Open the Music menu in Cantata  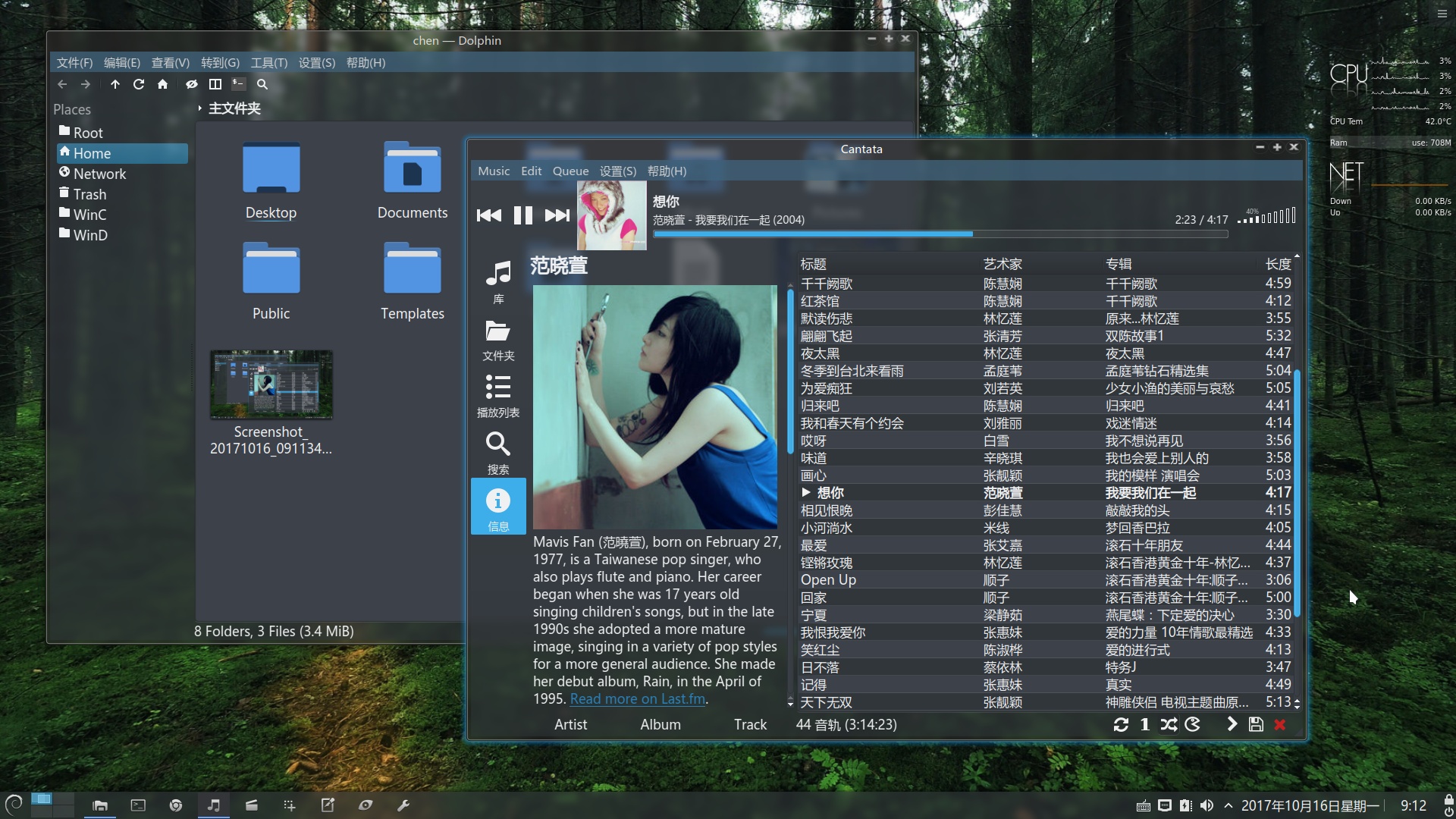coord(494,171)
